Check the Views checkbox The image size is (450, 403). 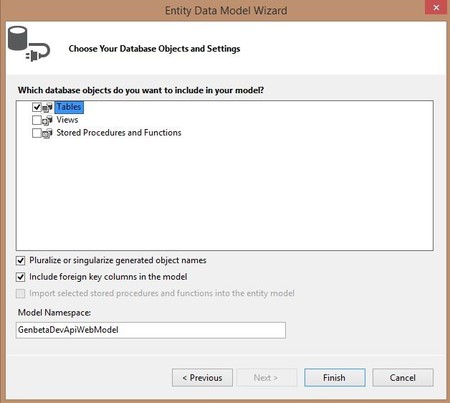pos(37,120)
